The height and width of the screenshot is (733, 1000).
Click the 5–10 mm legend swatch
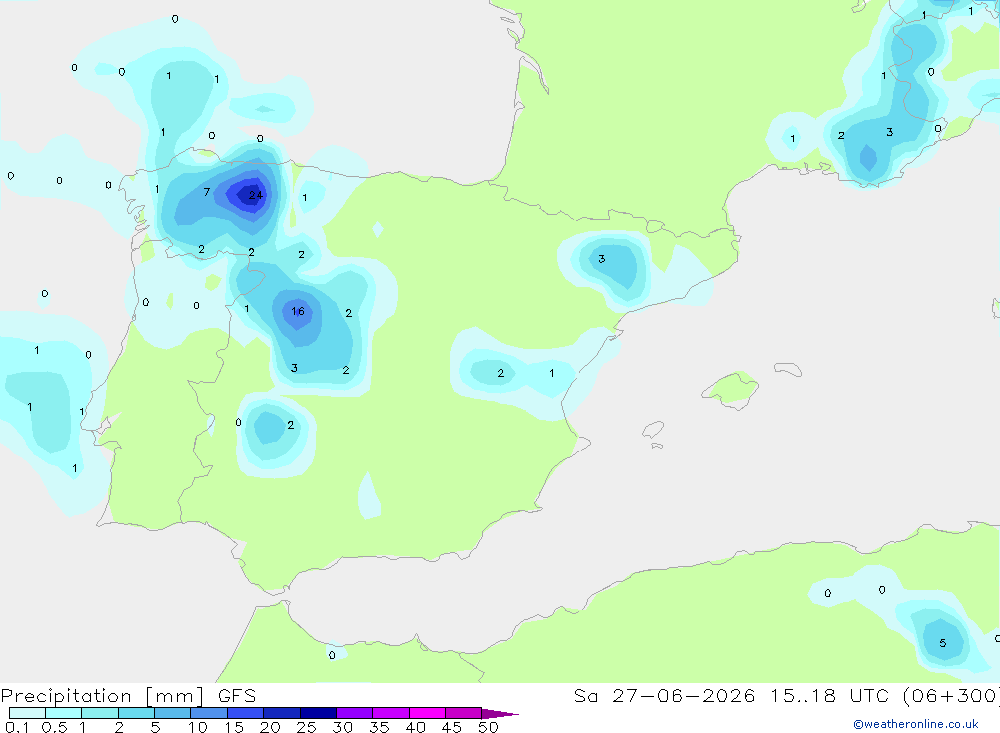click(x=172, y=713)
